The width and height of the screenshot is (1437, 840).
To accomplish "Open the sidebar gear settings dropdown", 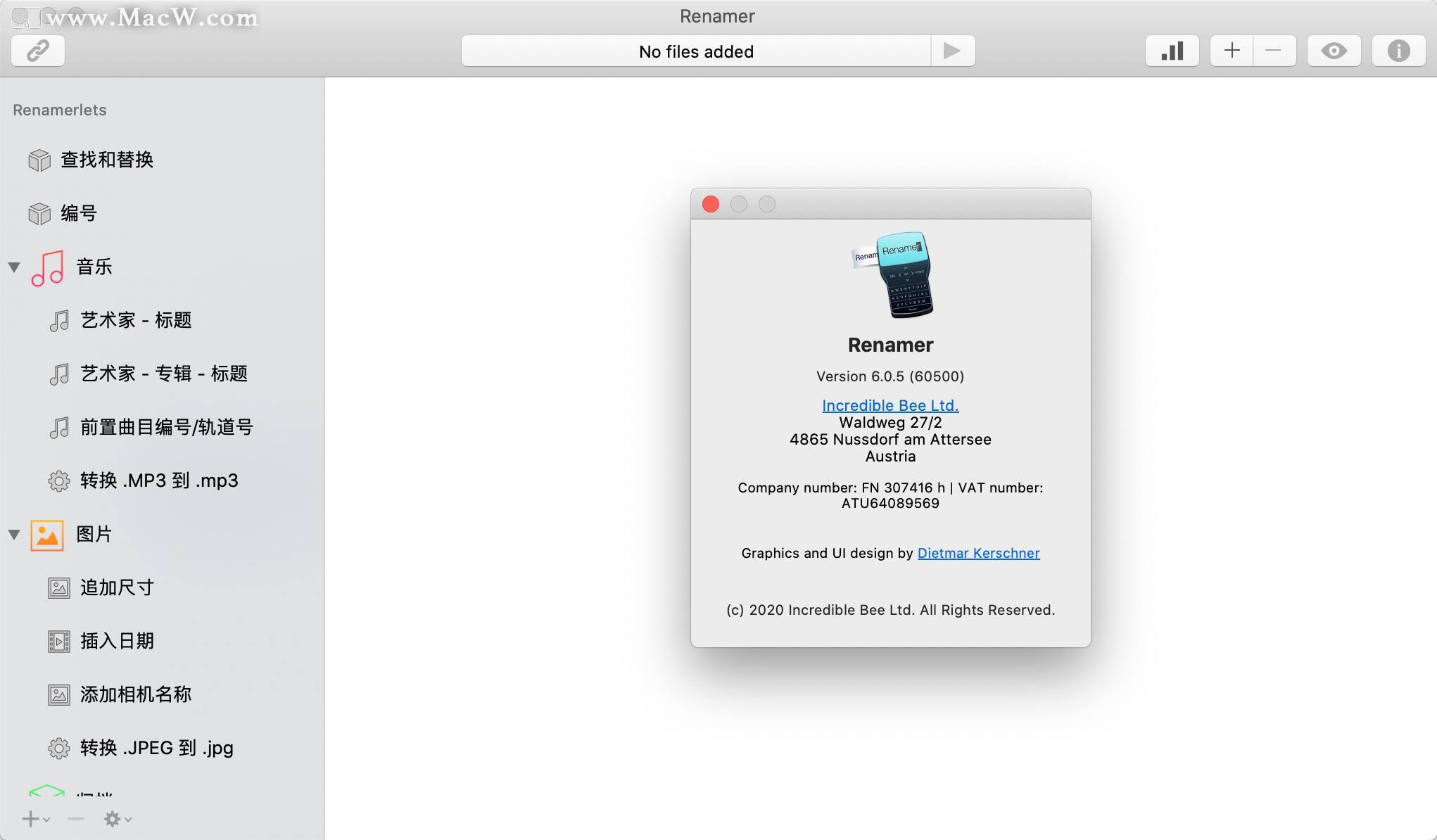I will 118,819.
